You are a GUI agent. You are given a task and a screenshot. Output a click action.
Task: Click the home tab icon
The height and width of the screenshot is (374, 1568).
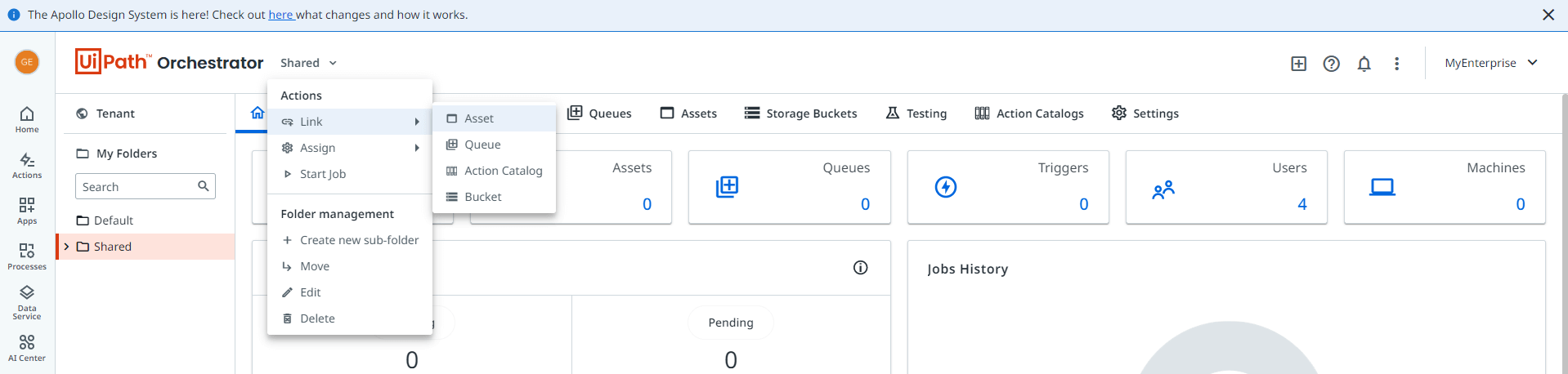point(258,113)
